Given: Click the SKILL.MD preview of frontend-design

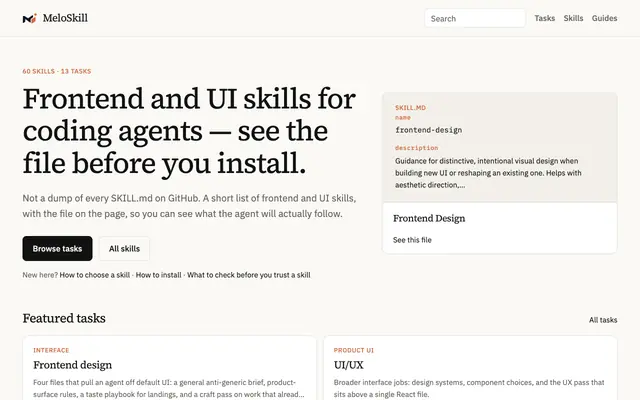Looking at the screenshot, I should point(500,147).
